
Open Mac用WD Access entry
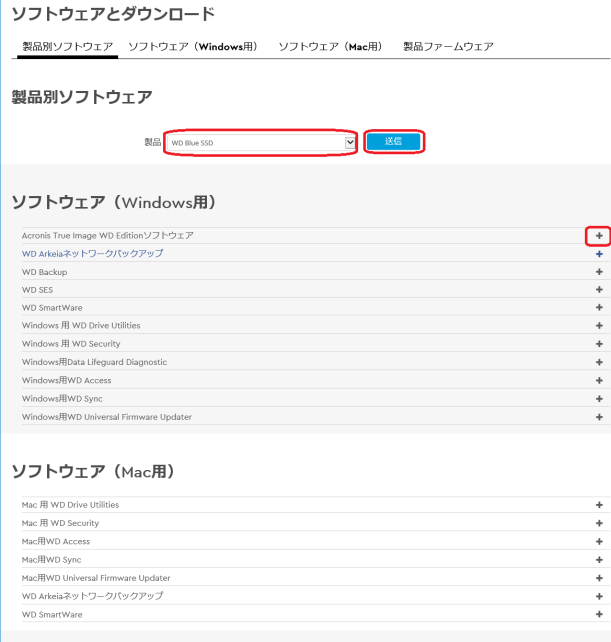56,541
